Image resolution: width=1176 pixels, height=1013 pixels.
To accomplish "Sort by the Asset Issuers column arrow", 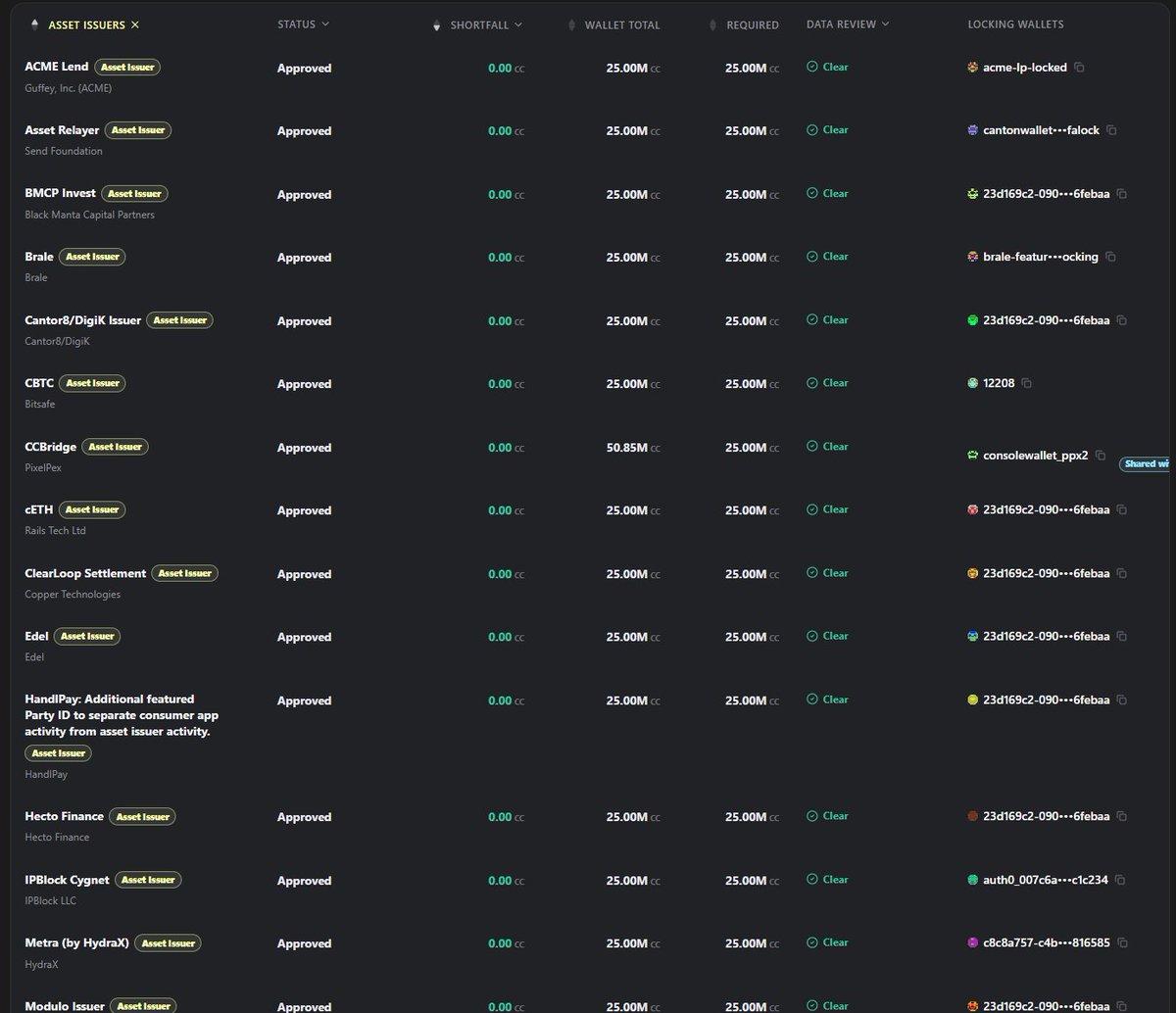I will 35,24.
